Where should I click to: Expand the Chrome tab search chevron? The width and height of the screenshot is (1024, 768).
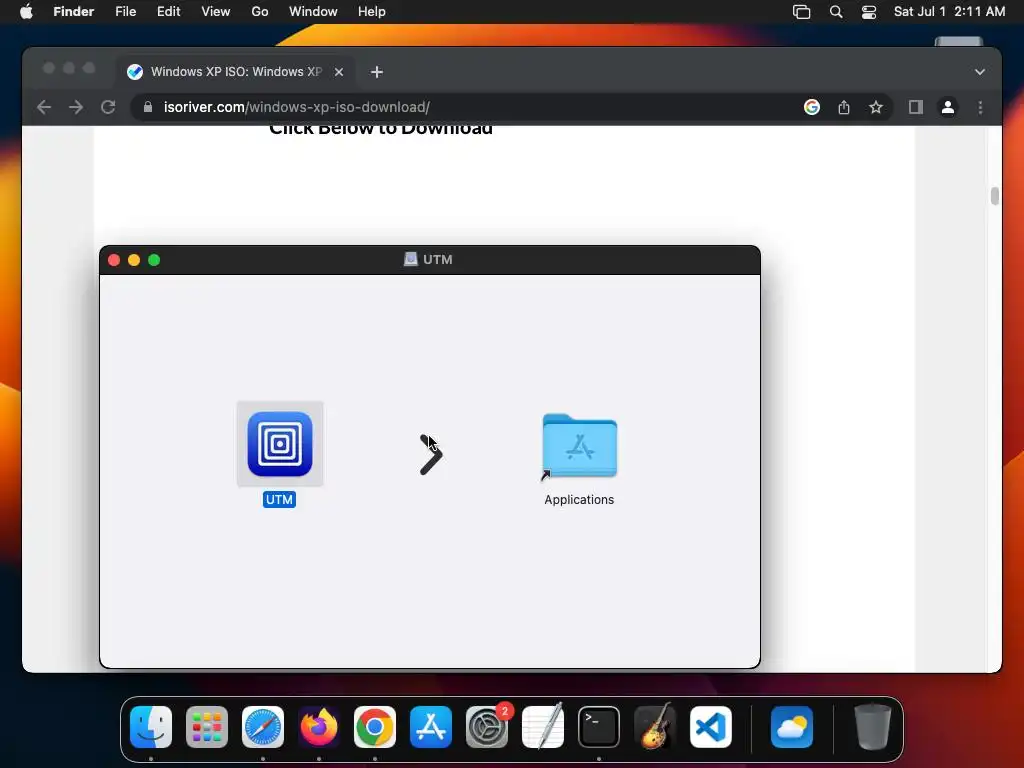(x=980, y=72)
